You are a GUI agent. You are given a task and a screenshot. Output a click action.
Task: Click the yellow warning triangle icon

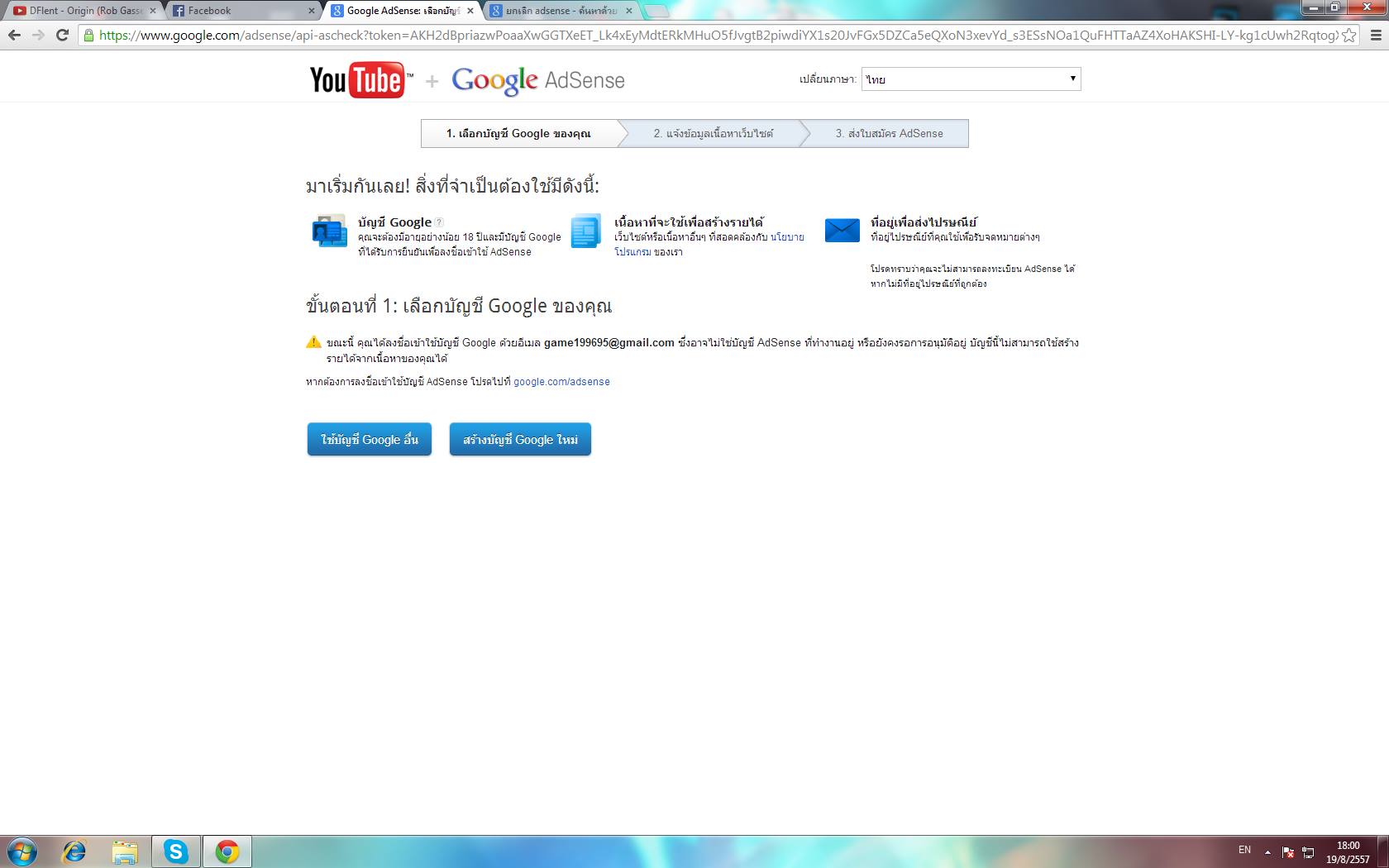pos(313,342)
